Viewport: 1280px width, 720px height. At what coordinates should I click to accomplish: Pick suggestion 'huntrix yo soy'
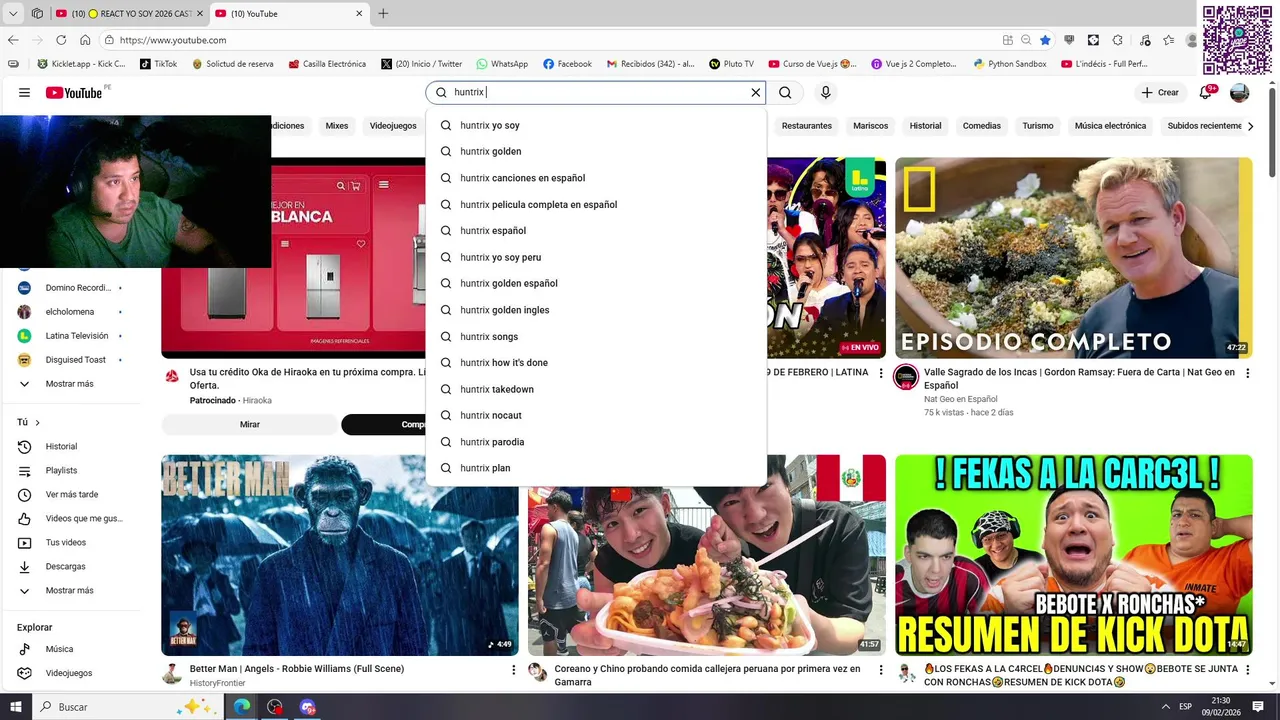tap(596, 125)
